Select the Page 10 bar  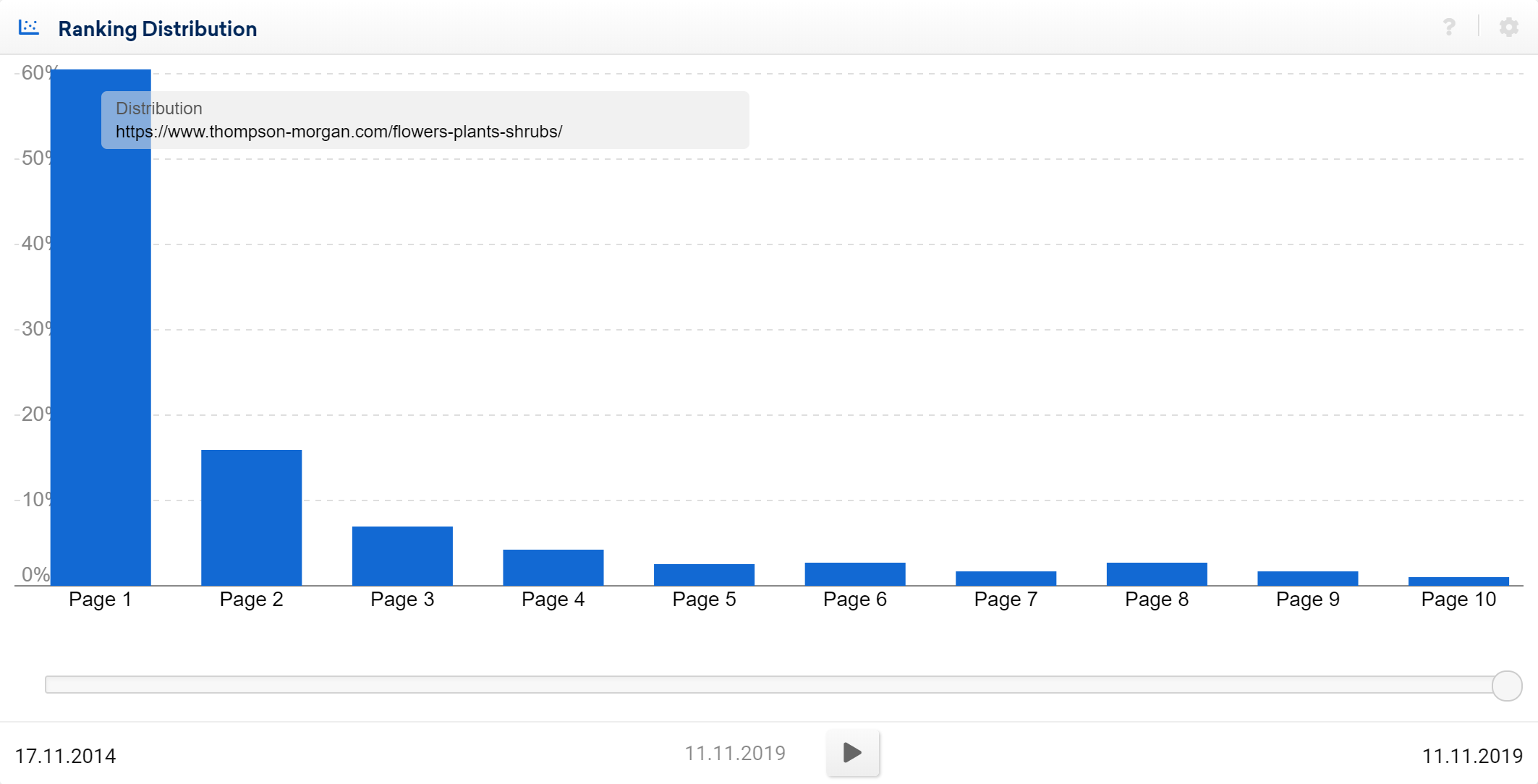[1458, 581]
